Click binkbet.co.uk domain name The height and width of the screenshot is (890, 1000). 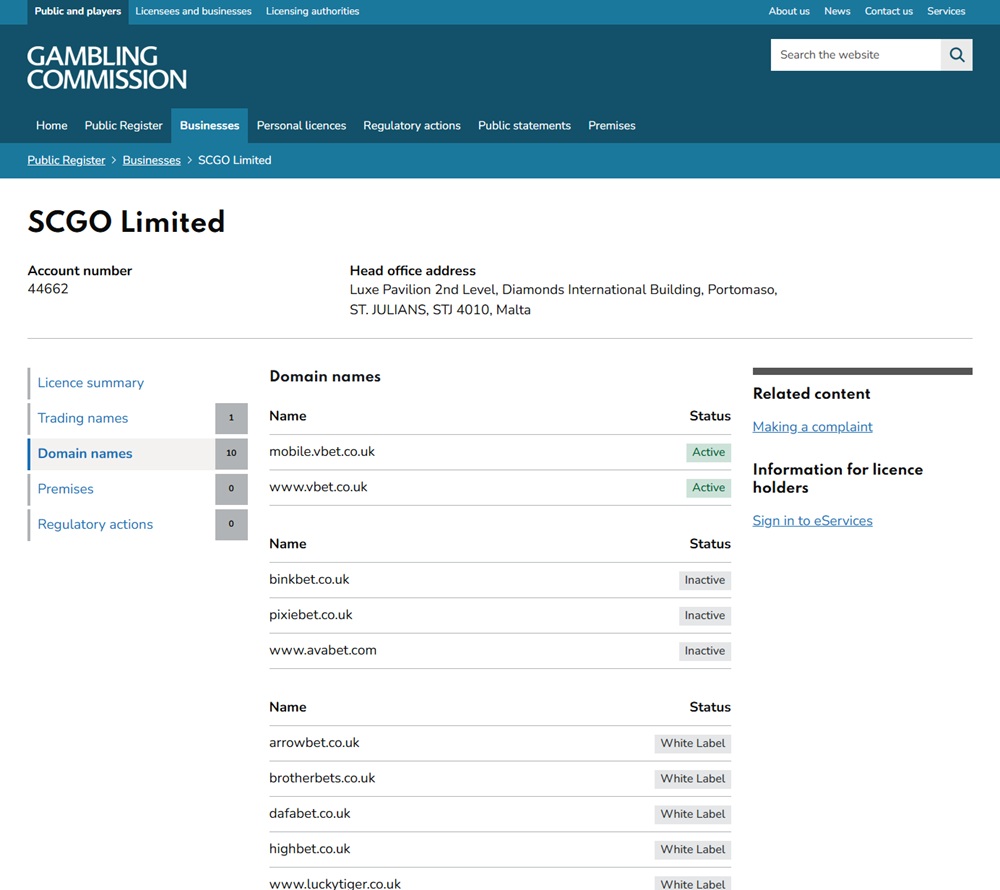(x=309, y=580)
